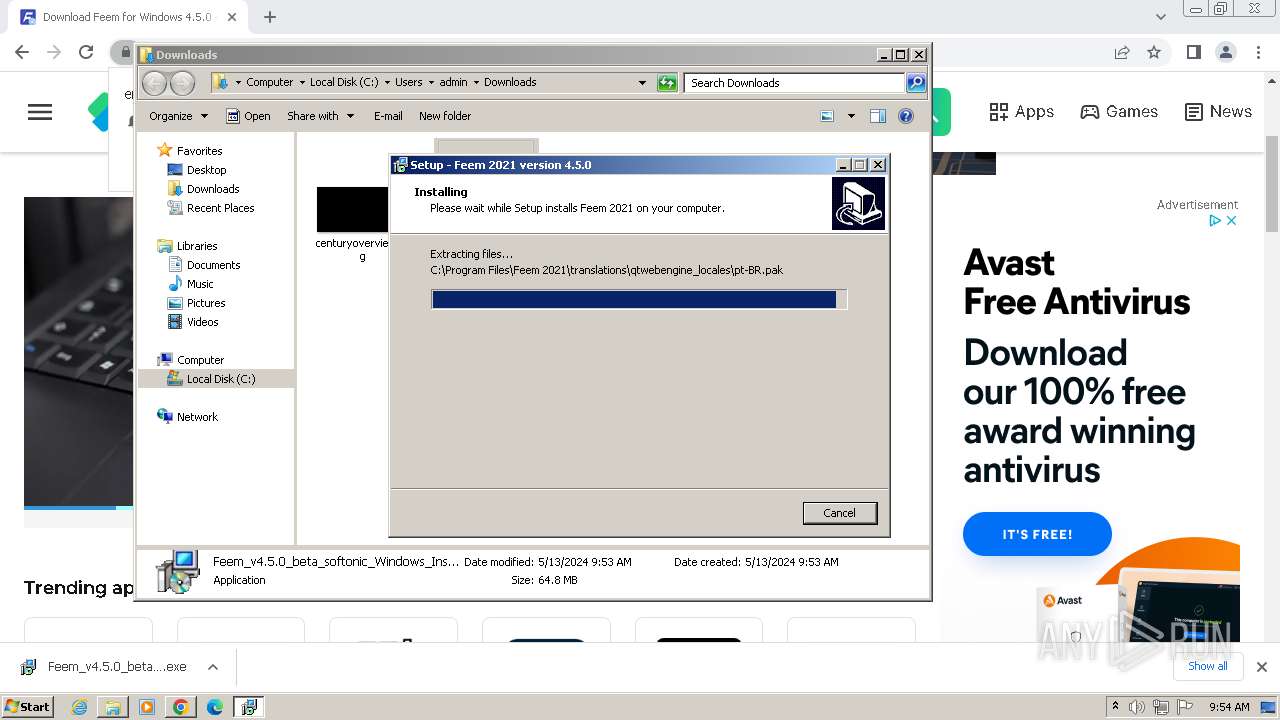Open Chrome three-dot menu
Viewport: 1280px width, 720px height.
click(1258, 52)
